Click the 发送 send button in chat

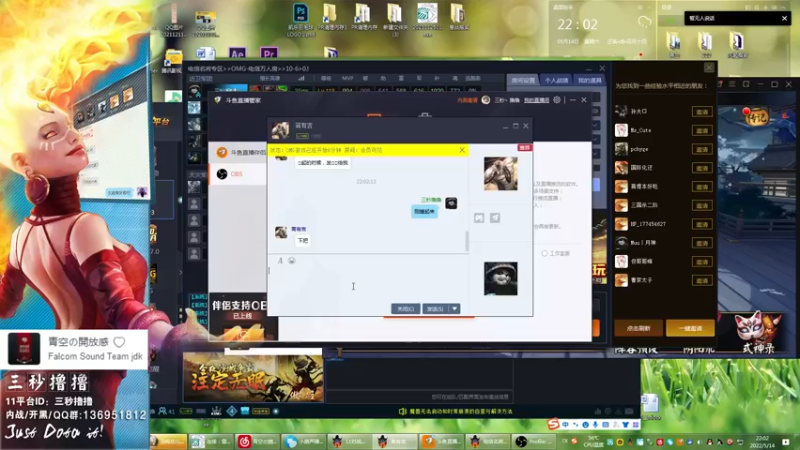tap(435, 309)
